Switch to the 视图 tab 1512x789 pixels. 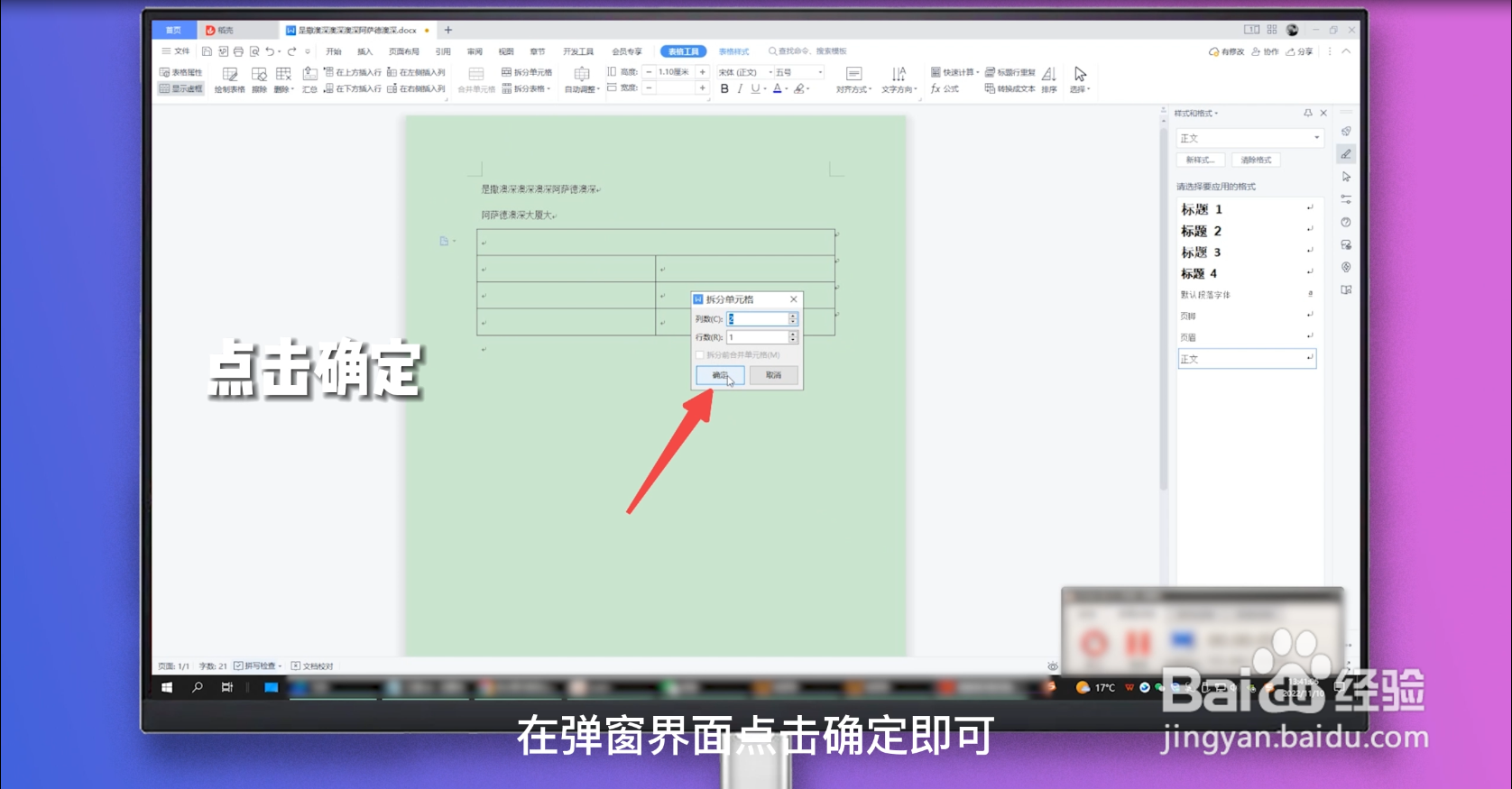point(506,51)
